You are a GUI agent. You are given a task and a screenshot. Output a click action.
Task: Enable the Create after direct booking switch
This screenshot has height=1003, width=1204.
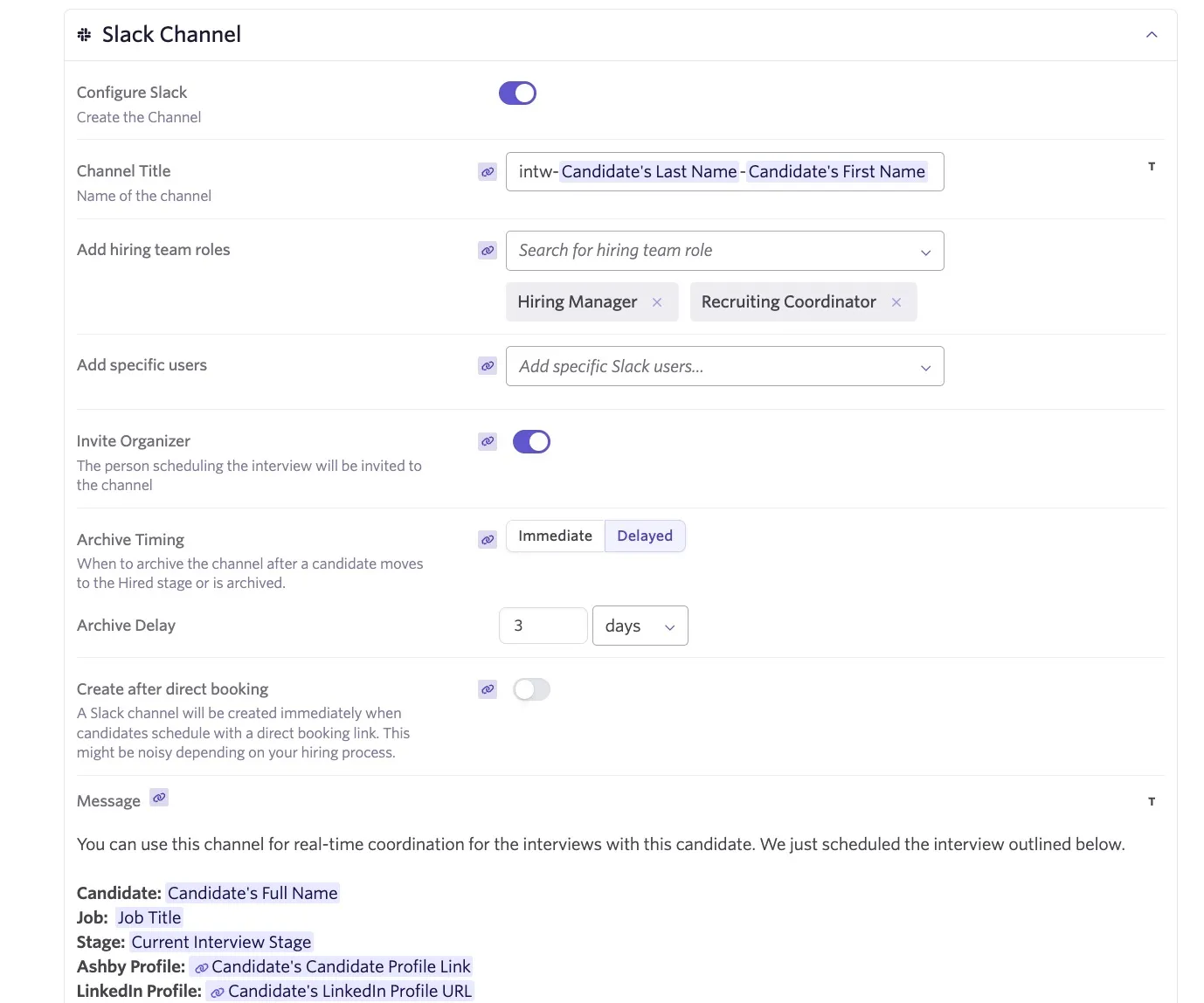point(531,690)
